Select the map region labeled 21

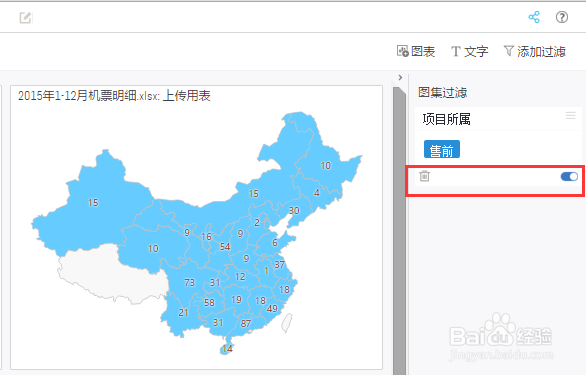(x=183, y=312)
